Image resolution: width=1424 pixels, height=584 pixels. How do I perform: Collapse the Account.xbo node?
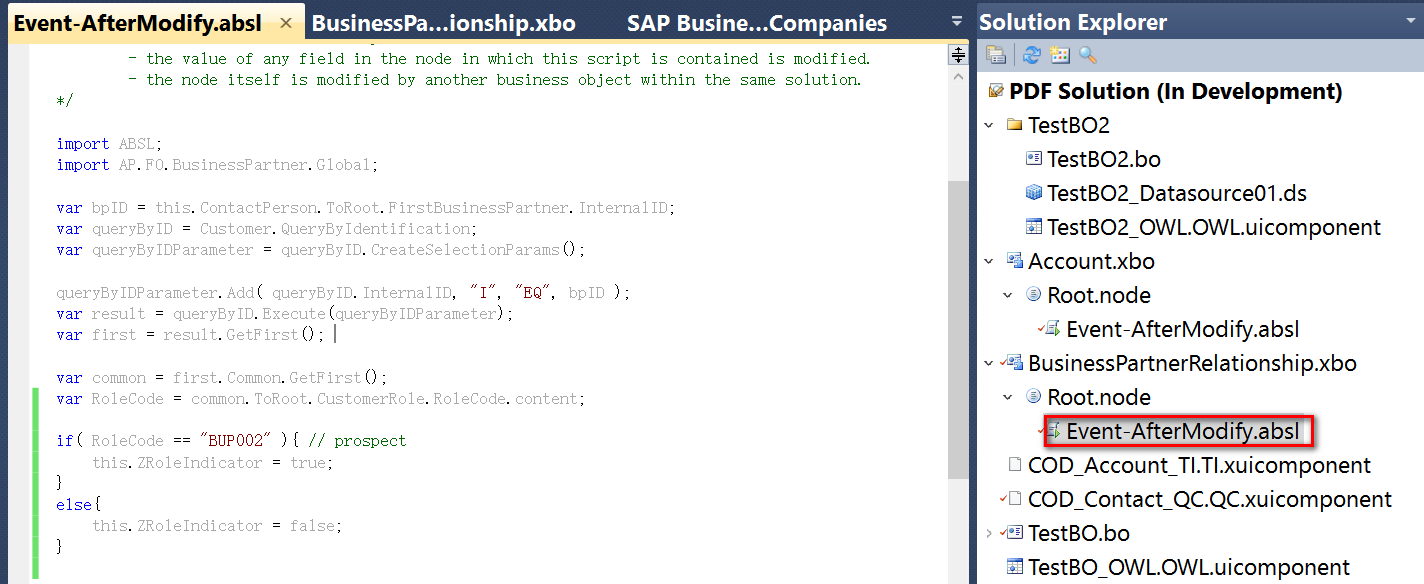[989, 261]
